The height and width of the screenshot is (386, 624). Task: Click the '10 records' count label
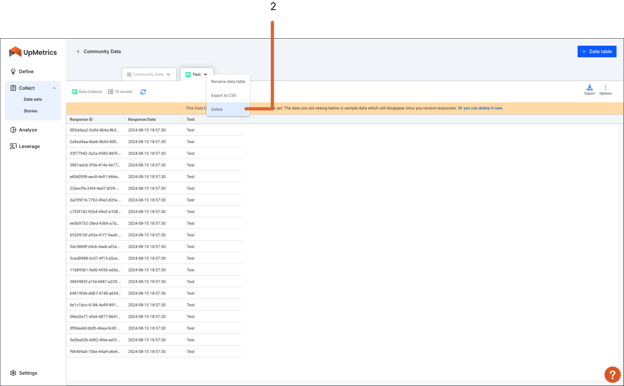pos(123,92)
